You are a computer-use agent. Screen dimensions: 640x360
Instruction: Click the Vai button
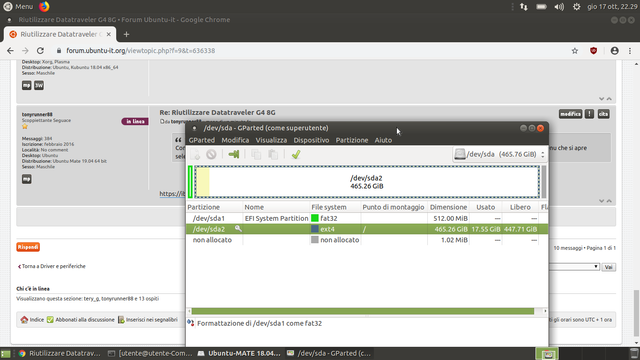(x=609, y=267)
